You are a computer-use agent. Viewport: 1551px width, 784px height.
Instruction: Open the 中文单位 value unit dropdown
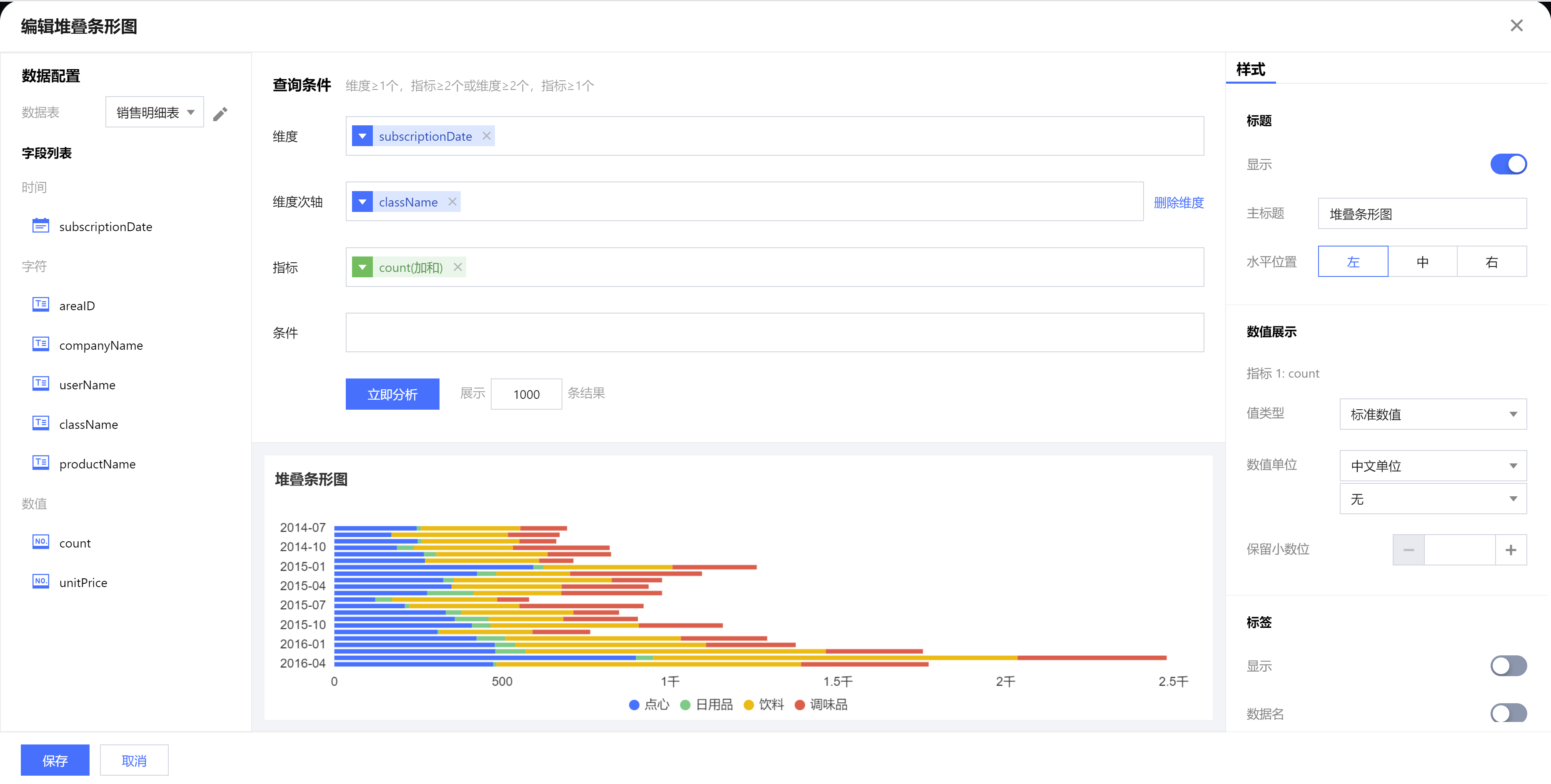1432,466
